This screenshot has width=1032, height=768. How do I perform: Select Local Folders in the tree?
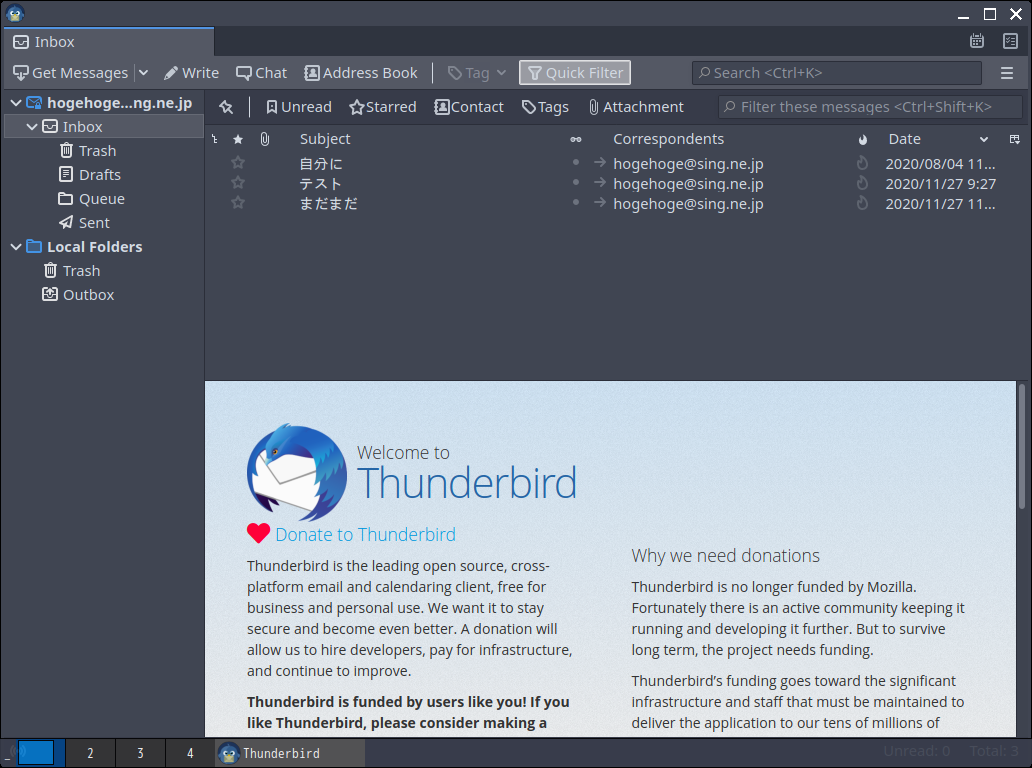(94, 247)
